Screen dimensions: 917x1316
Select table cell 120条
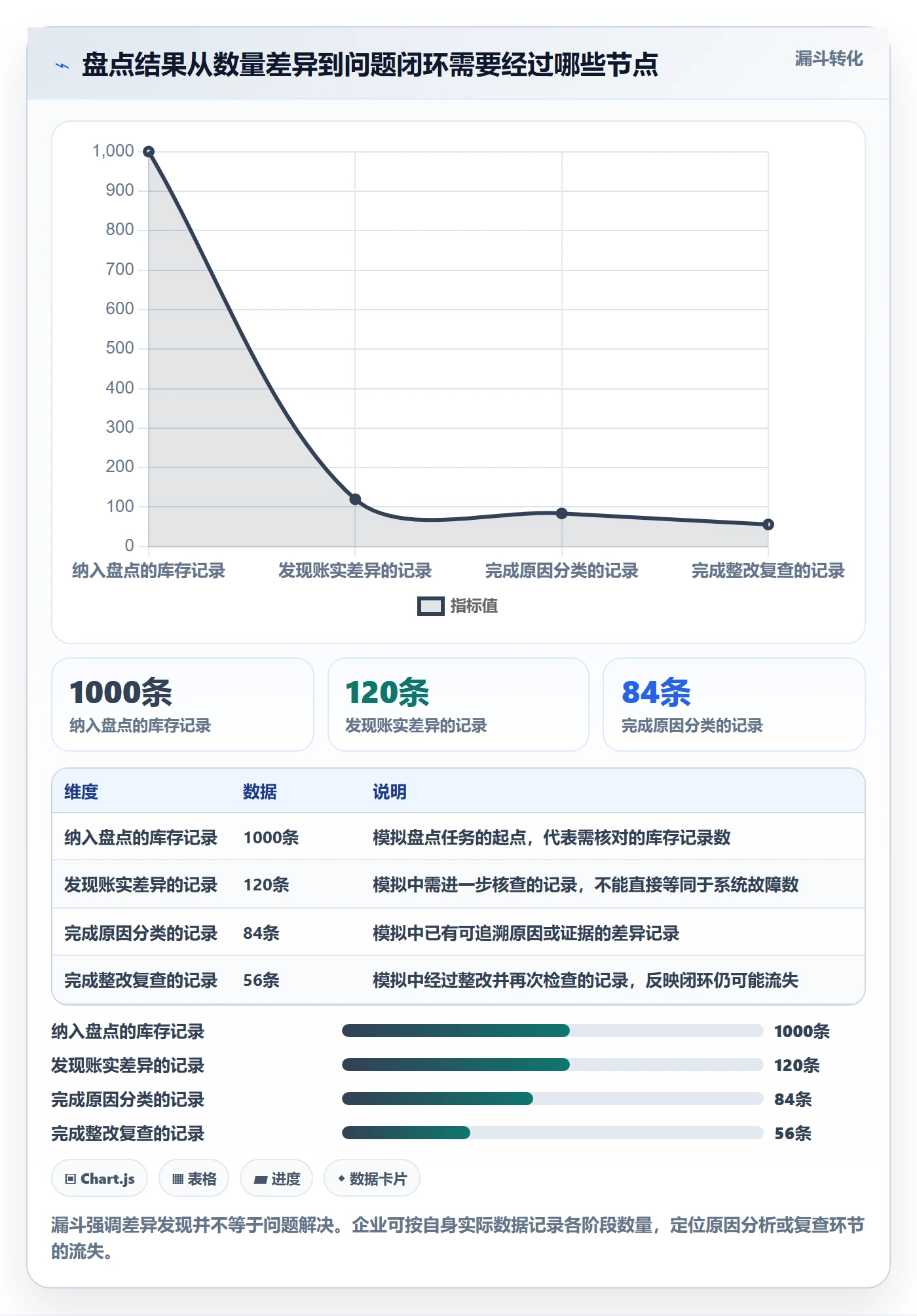267,885
